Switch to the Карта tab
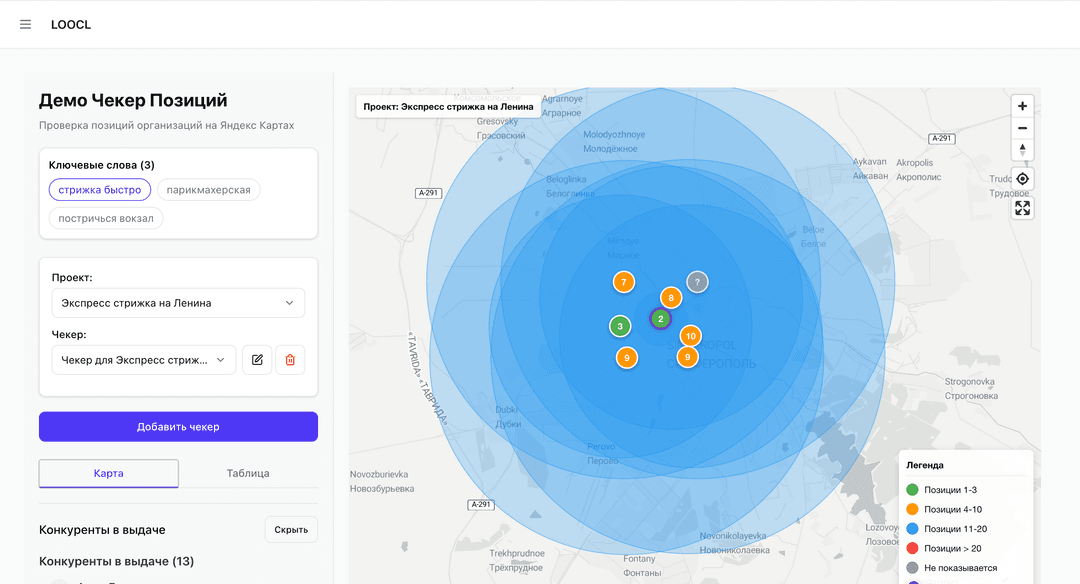Viewport: 1080px width, 584px height. (x=109, y=473)
